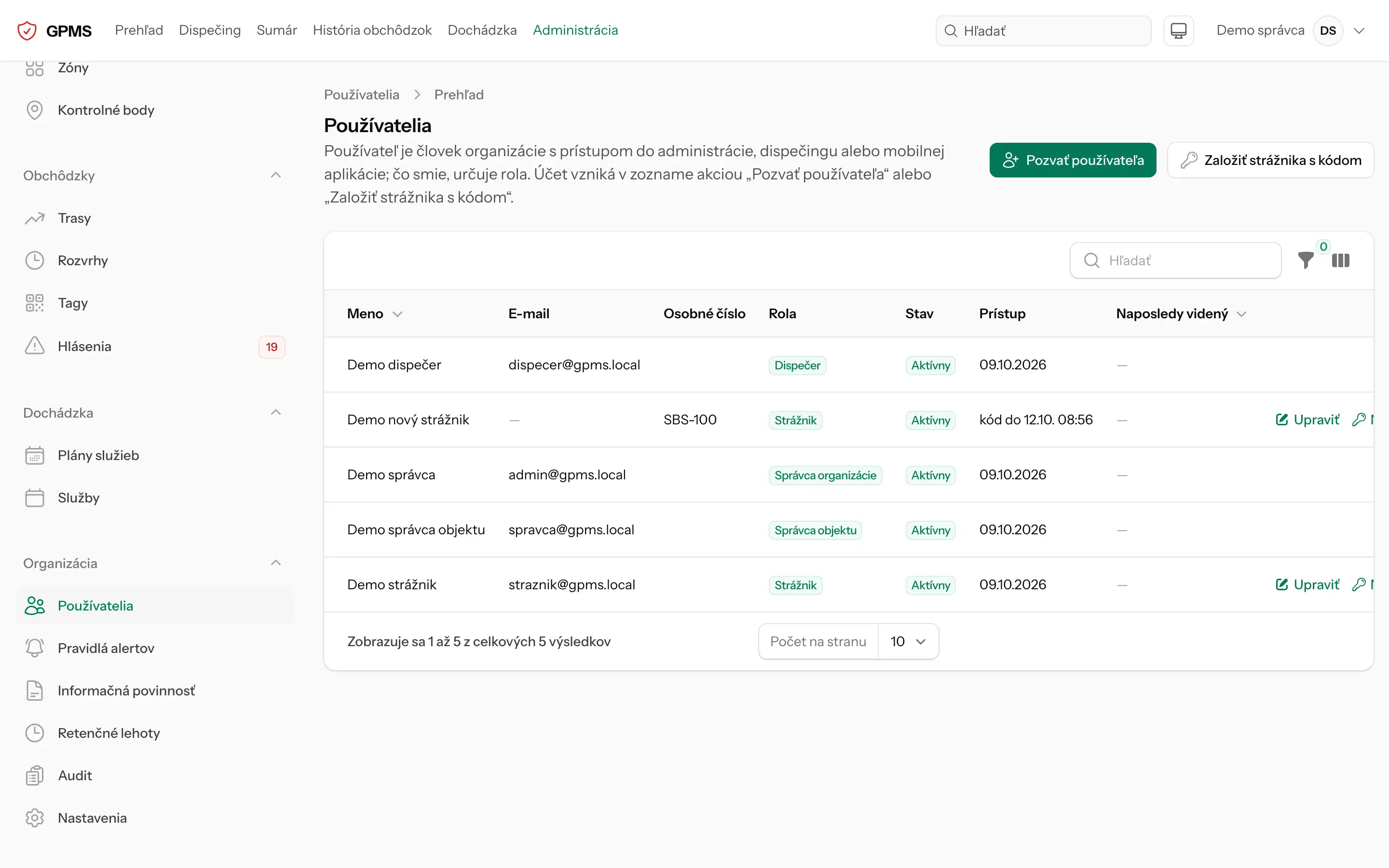The height and width of the screenshot is (868, 1389).
Task: Open the Počet na stranu dropdown
Action: point(908,641)
